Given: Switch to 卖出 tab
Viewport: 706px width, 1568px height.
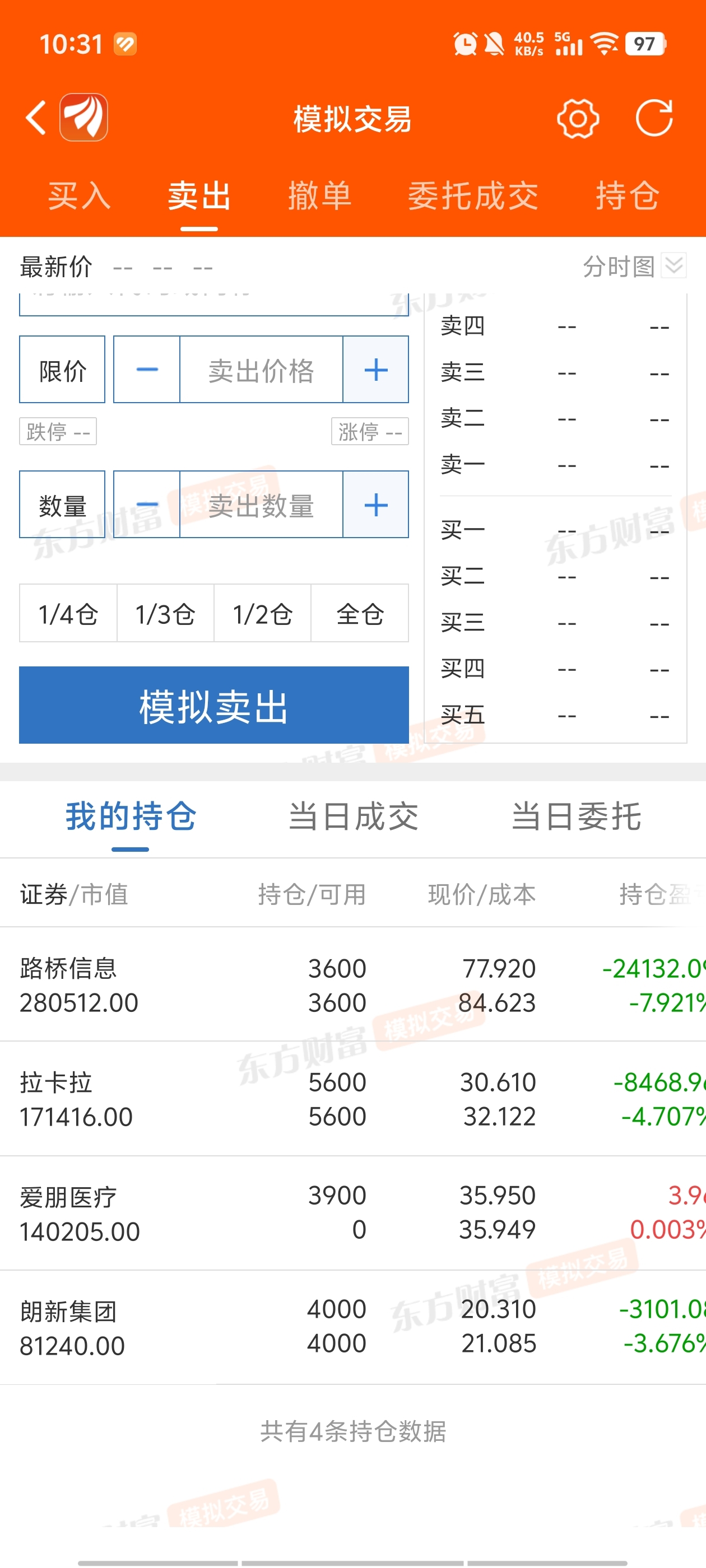Looking at the screenshot, I should pyautogui.click(x=199, y=196).
